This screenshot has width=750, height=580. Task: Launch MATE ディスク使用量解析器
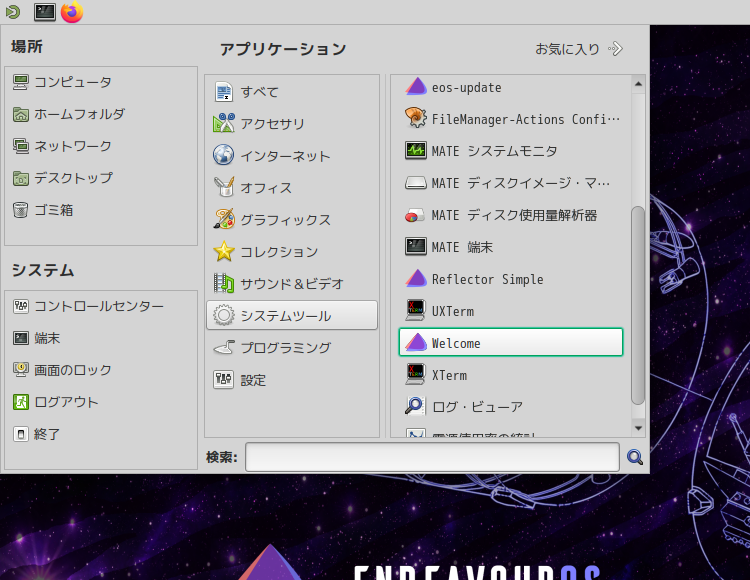point(511,215)
